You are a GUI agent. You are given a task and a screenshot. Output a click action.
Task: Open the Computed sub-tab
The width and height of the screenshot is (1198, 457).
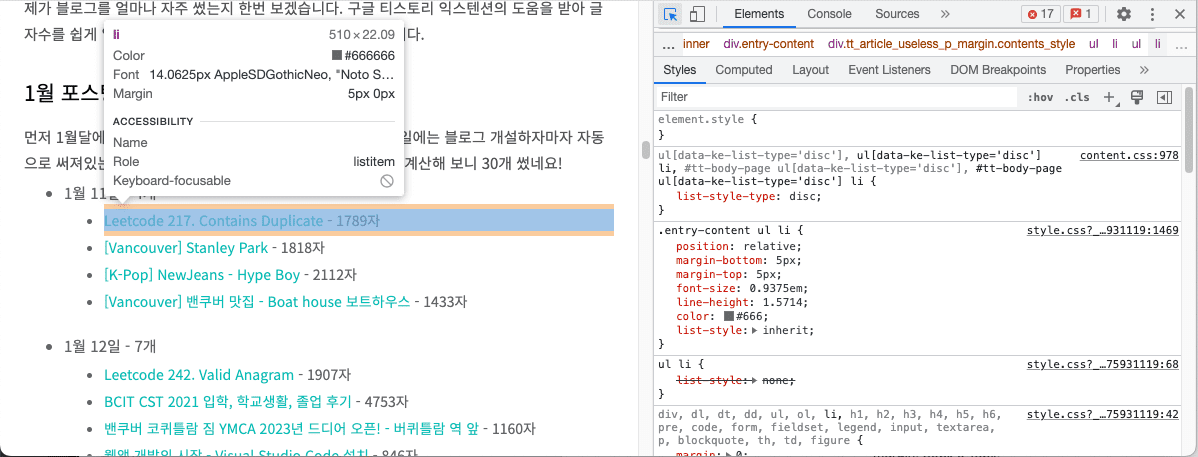click(743, 70)
